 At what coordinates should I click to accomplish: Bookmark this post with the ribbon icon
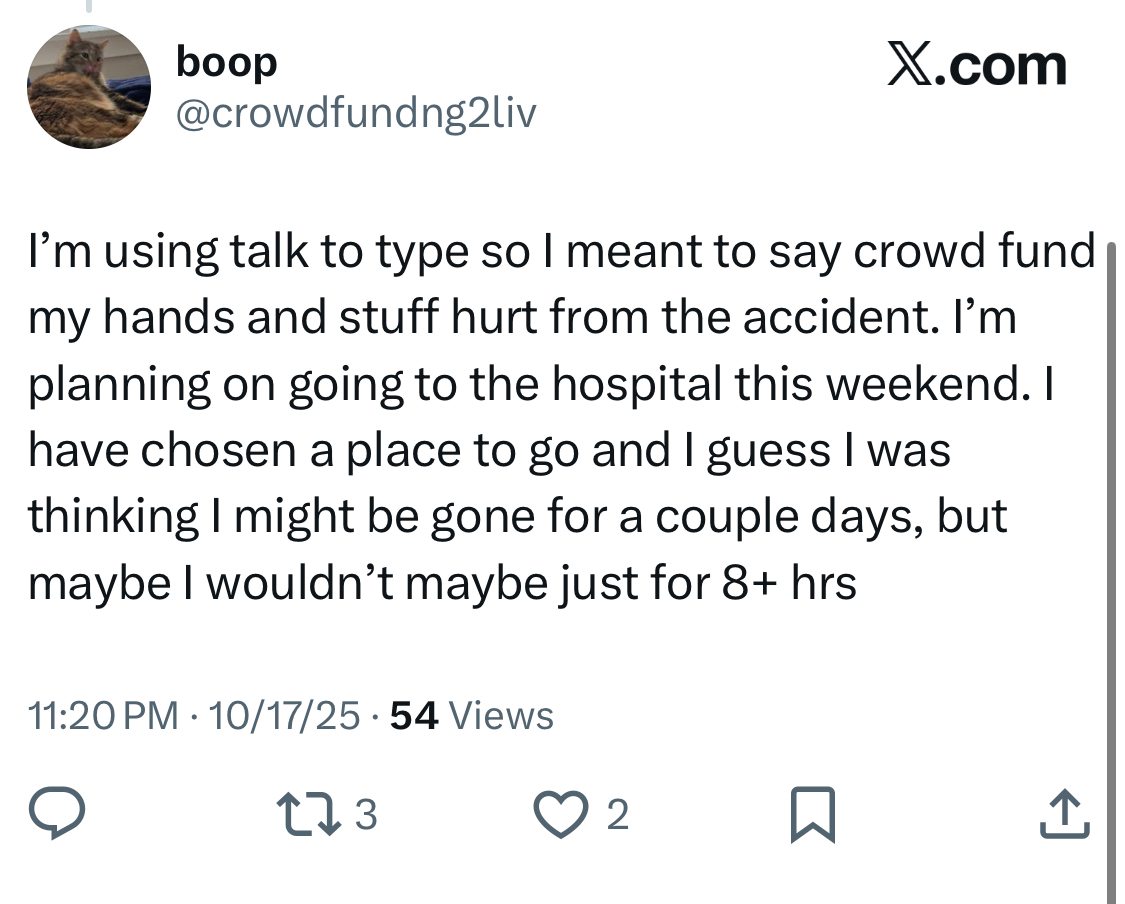[x=812, y=814]
